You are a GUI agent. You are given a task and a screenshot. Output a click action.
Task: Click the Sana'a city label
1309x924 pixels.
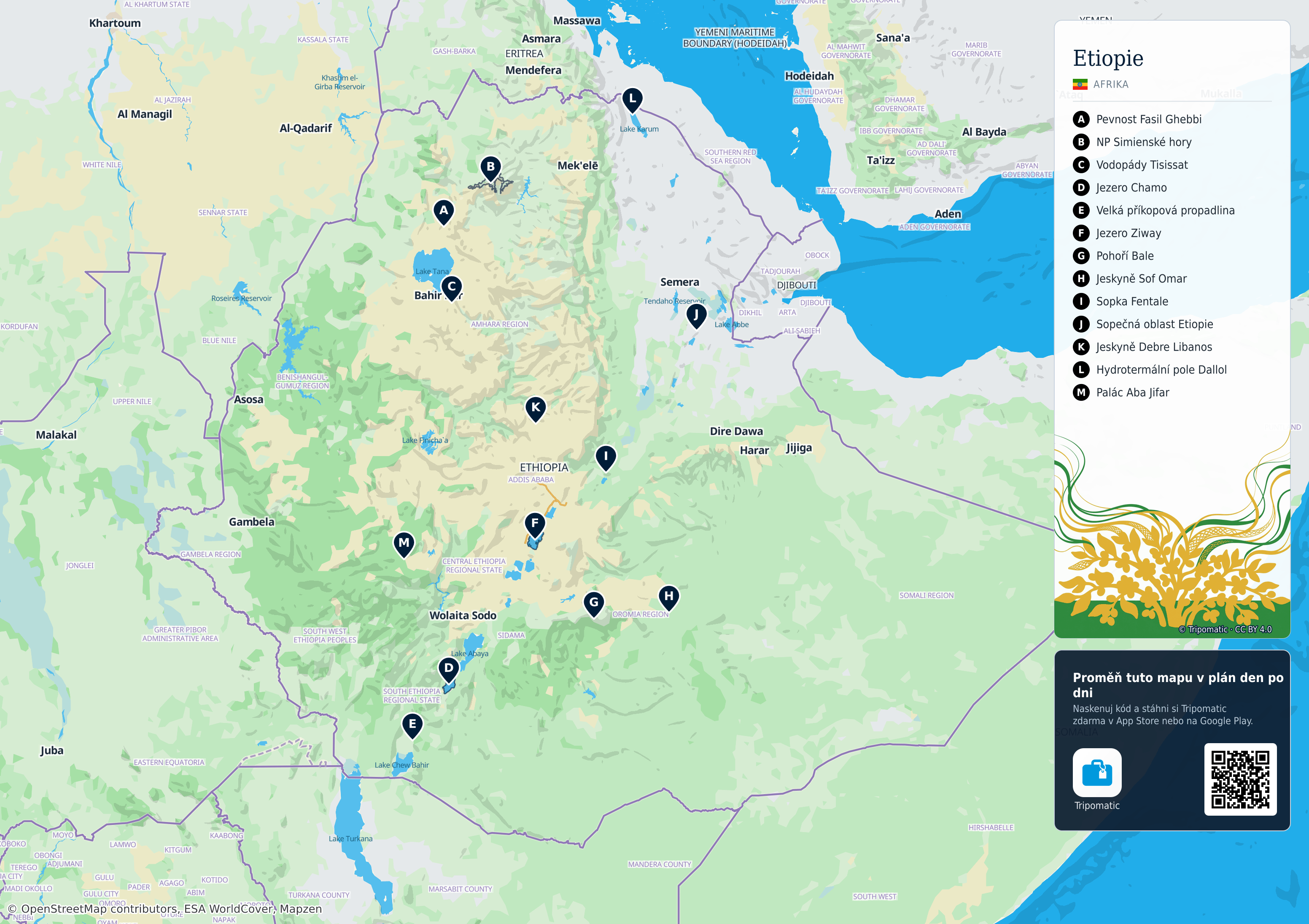point(892,38)
